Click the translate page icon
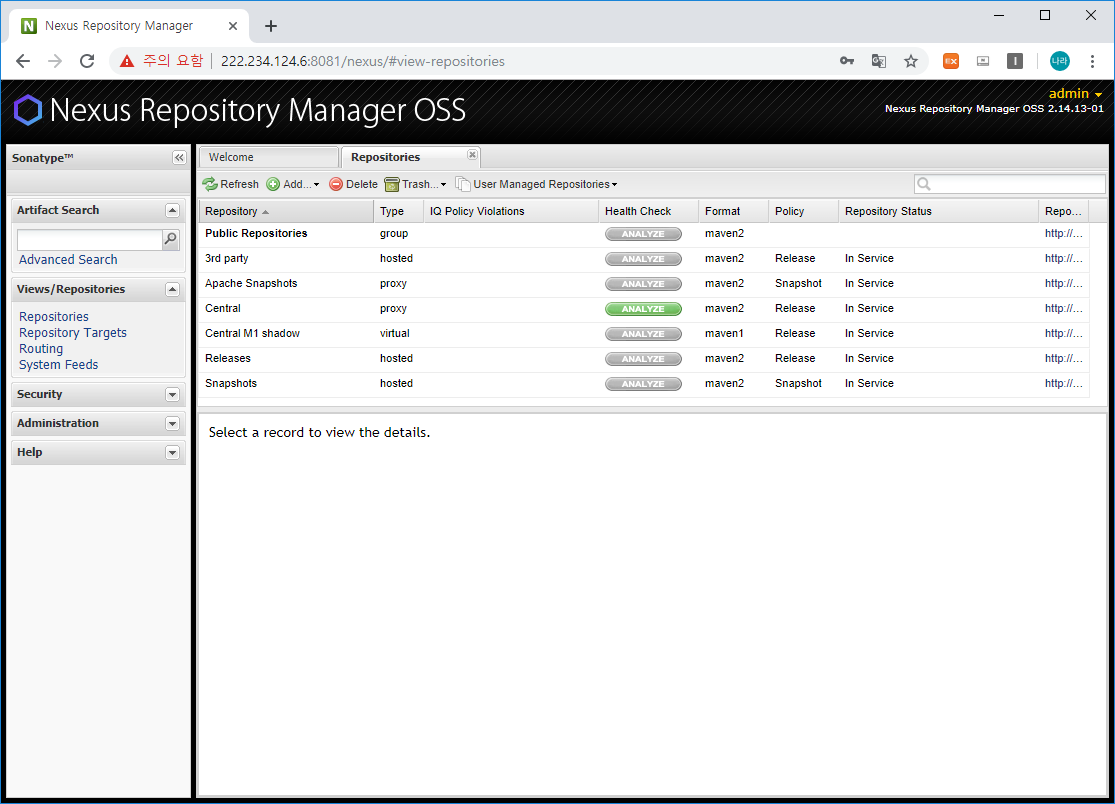 pos(879,61)
